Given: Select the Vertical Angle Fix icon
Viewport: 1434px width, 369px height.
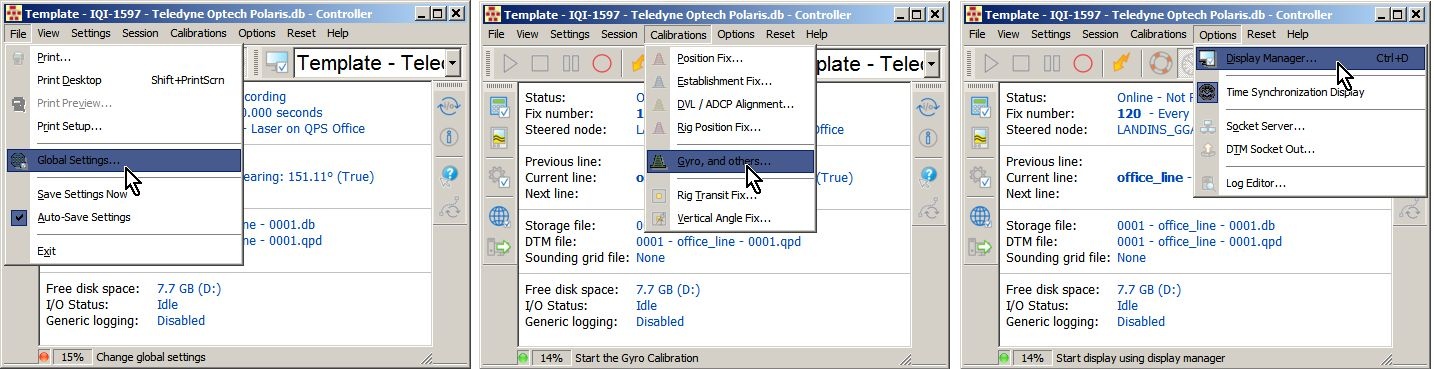Looking at the screenshot, I should pos(659,218).
